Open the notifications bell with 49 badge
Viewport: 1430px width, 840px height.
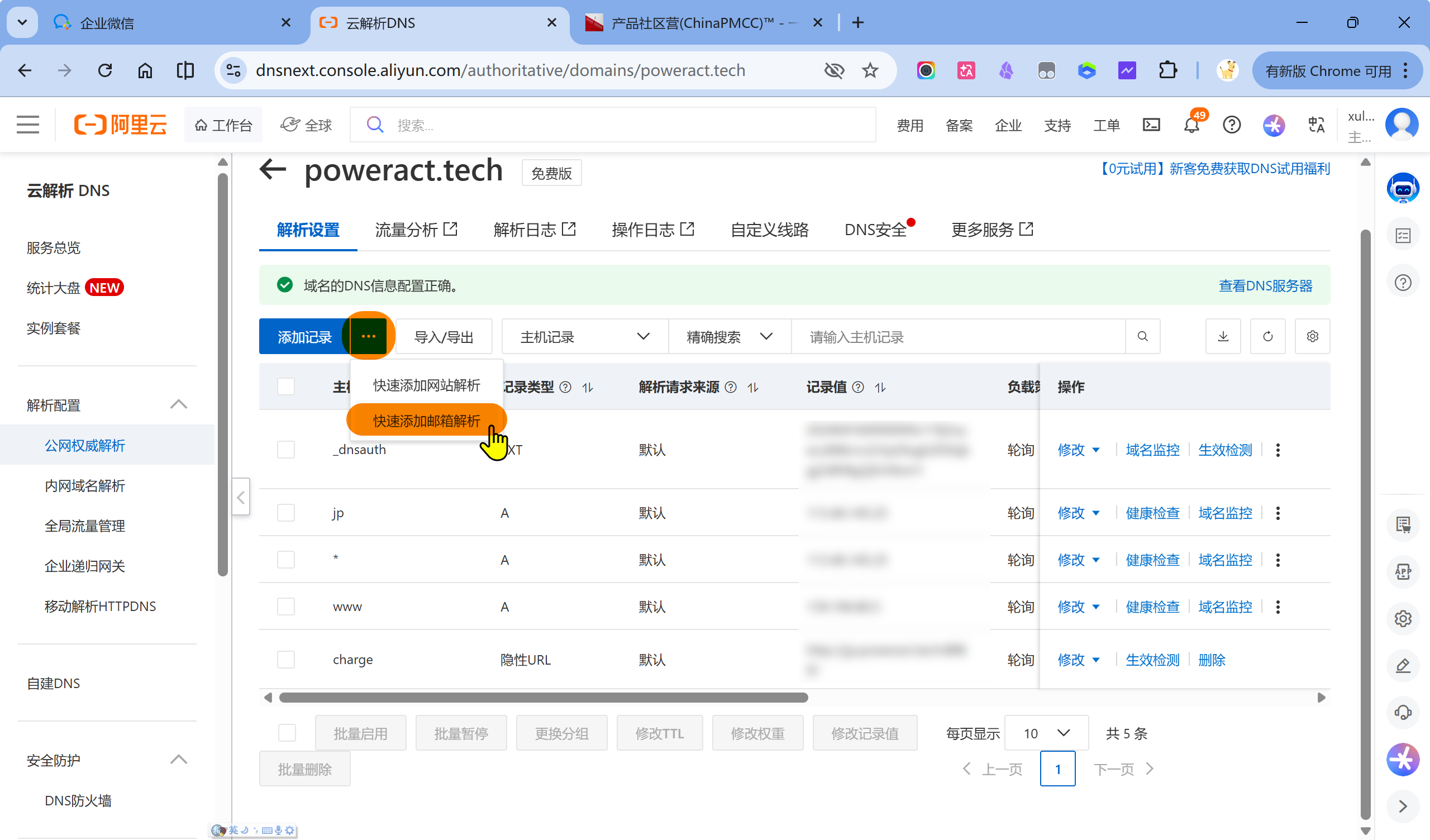point(1191,125)
